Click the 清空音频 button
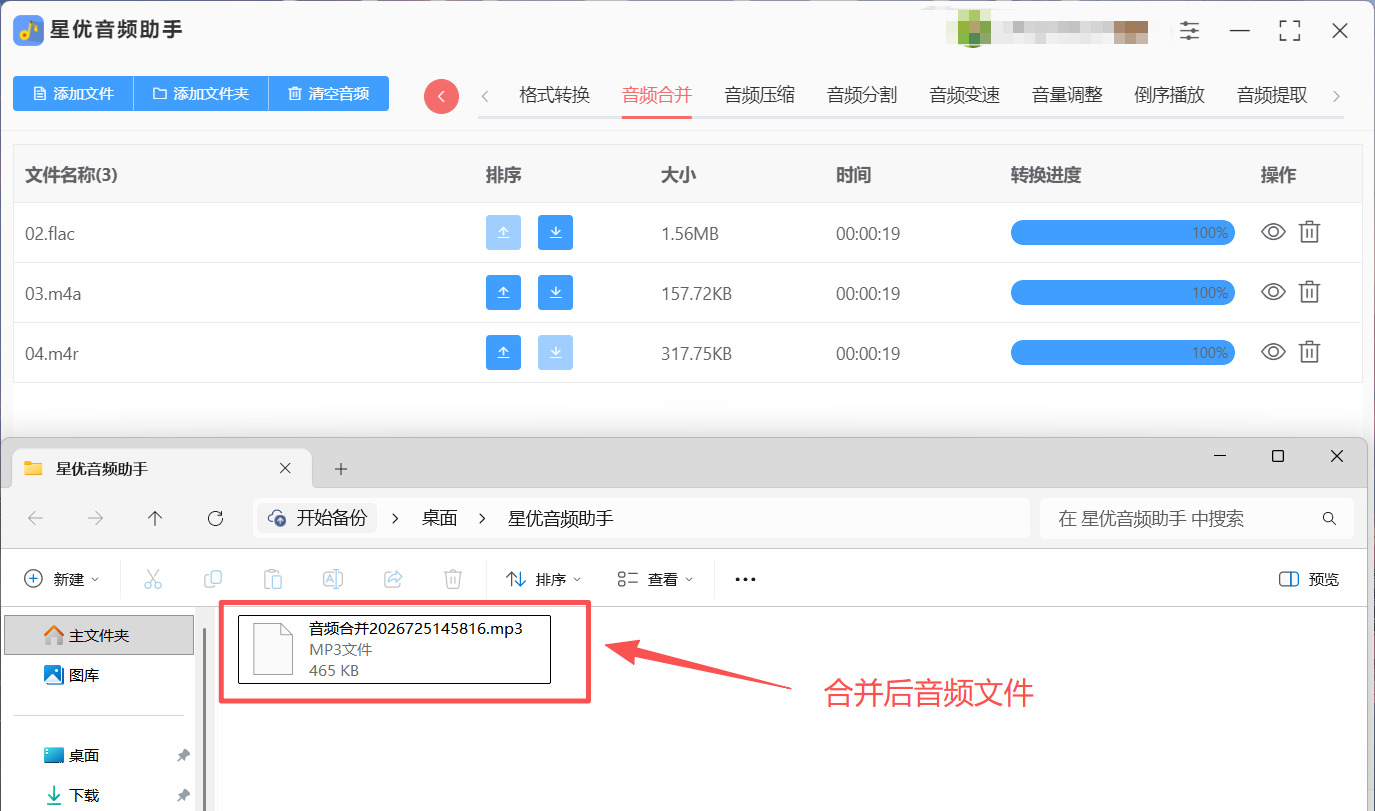This screenshot has height=811, width=1375. tap(329, 93)
